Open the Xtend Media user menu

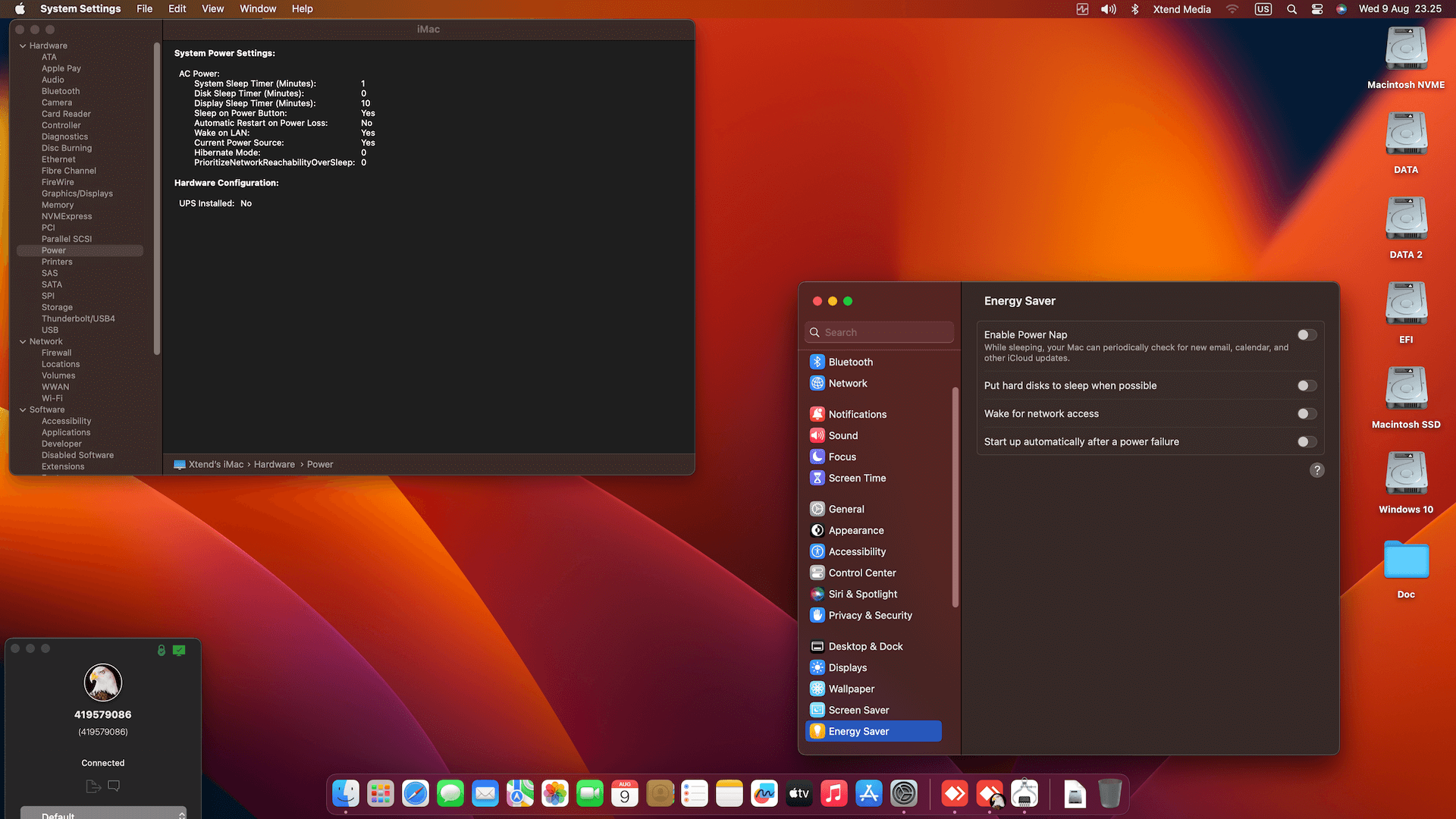pyautogui.click(x=1181, y=9)
